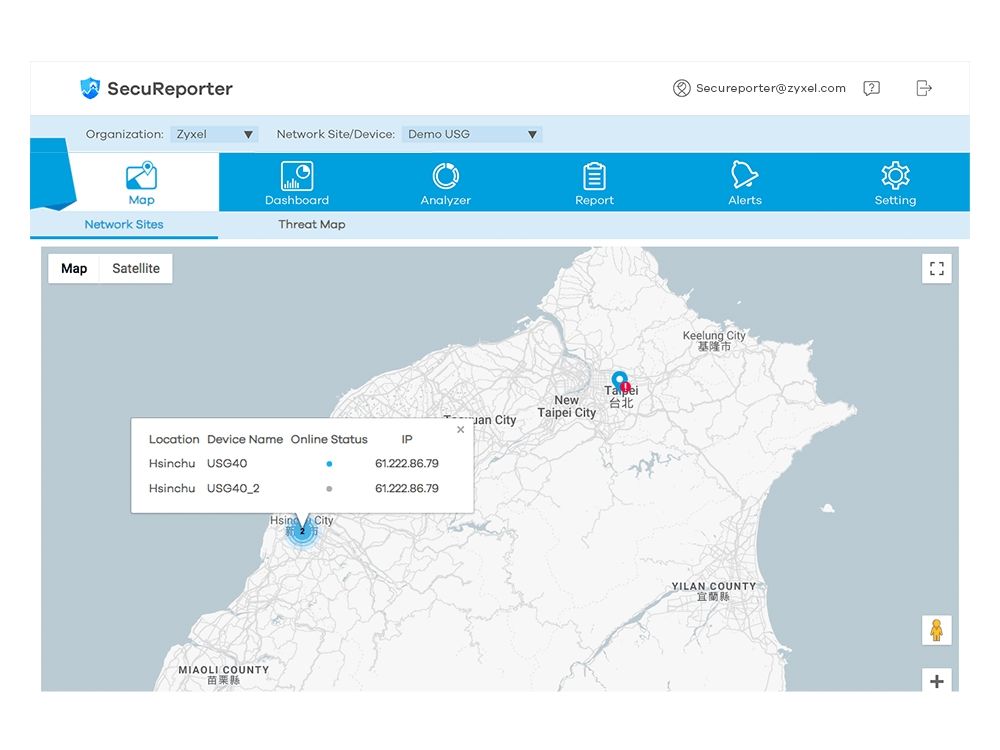Open the Report section
The height and width of the screenshot is (750, 1000).
[x=594, y=183]
